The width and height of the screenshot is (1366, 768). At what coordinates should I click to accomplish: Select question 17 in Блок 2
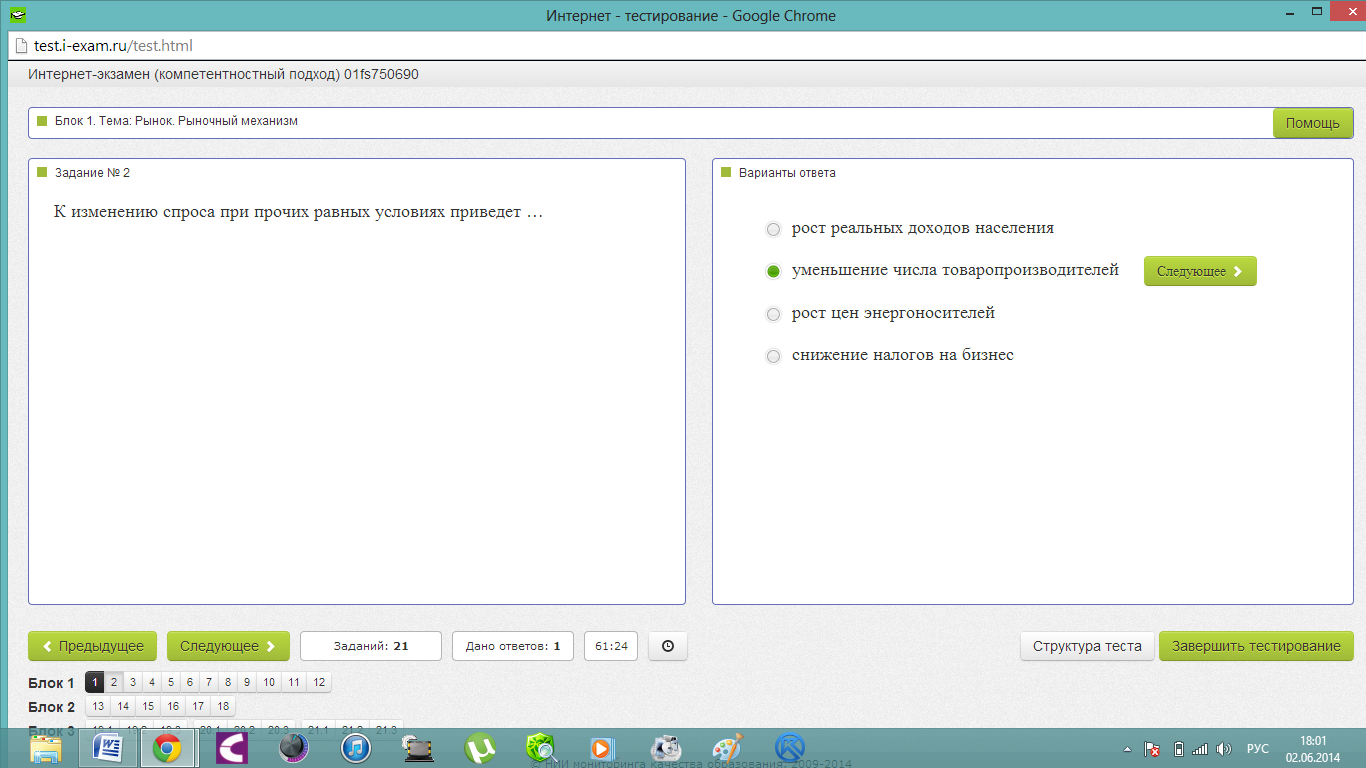[198, 706]
